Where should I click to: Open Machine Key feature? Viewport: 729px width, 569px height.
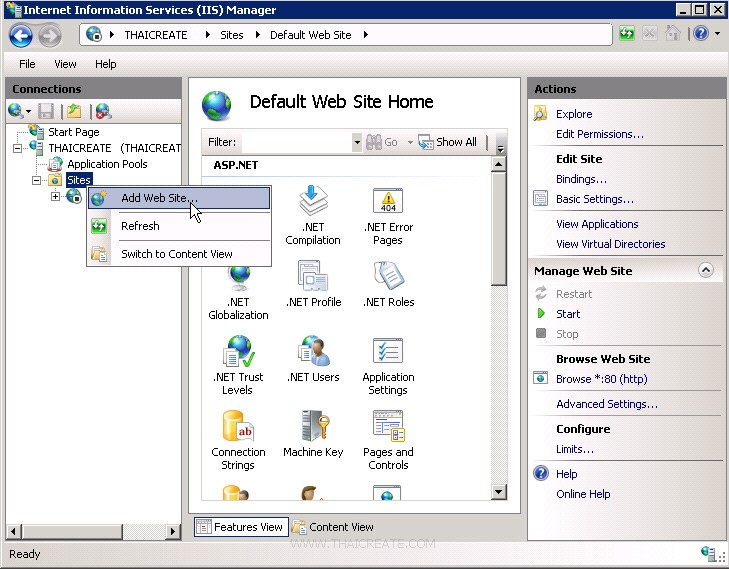[x=313, y=434]
